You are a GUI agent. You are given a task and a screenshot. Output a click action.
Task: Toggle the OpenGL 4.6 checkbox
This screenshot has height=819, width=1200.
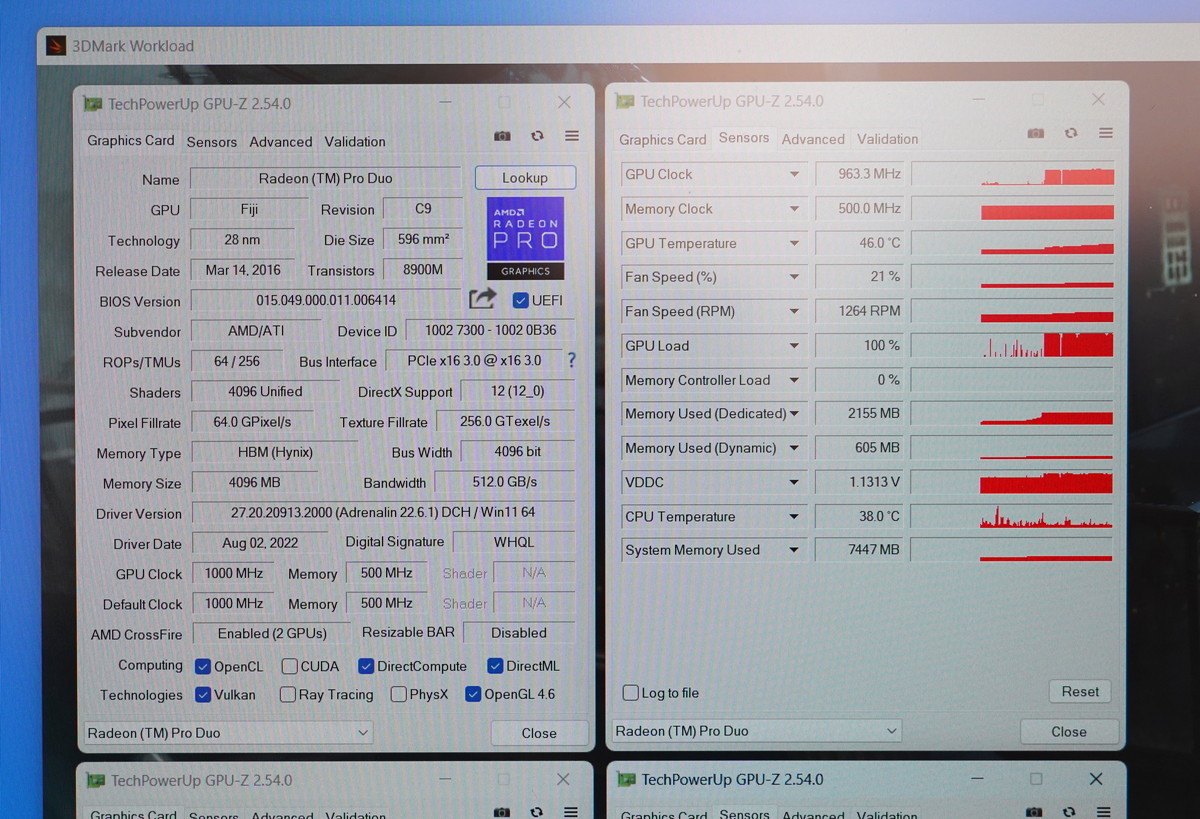click(x=473, y=694)
